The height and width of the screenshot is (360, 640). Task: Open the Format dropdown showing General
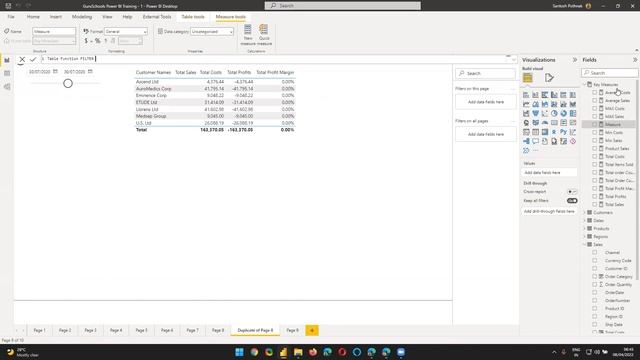tap(126, 31)
